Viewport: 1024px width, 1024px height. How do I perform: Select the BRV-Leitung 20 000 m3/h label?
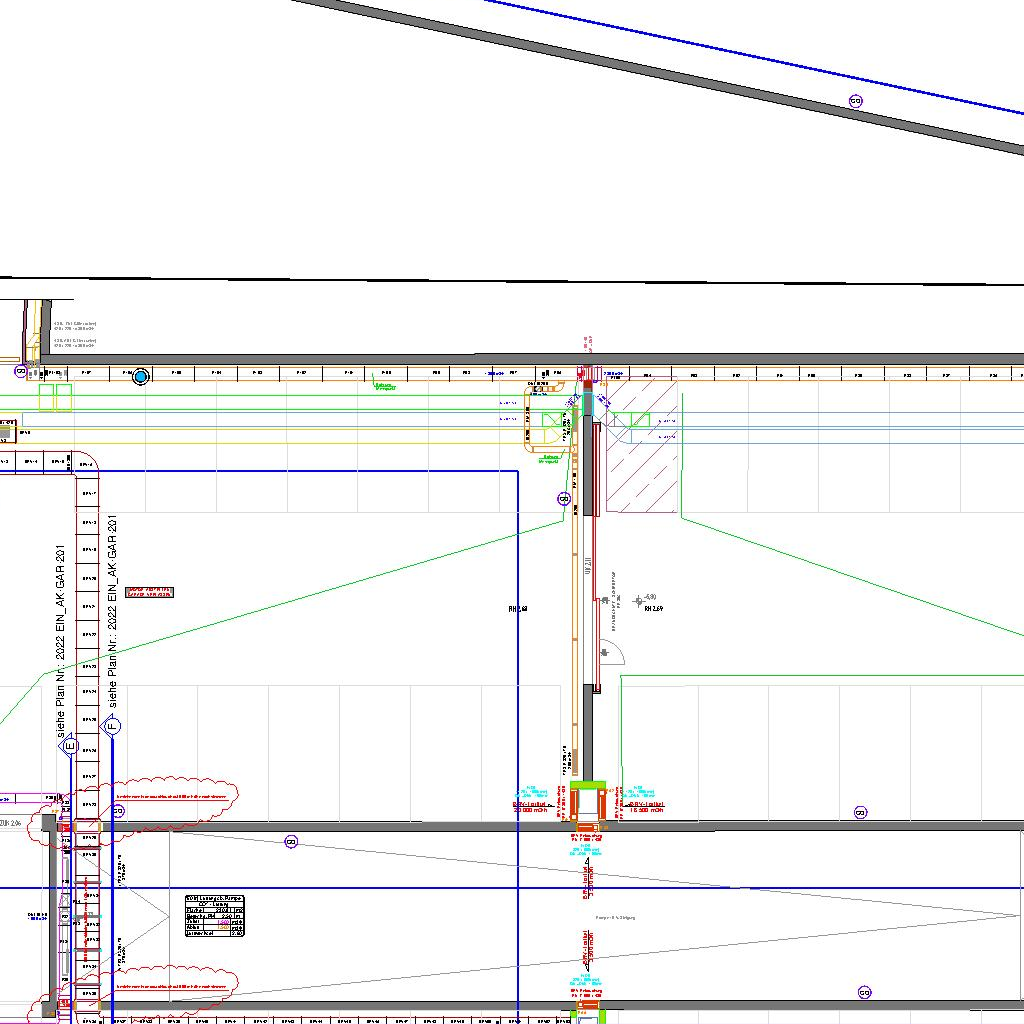point(531,806)
